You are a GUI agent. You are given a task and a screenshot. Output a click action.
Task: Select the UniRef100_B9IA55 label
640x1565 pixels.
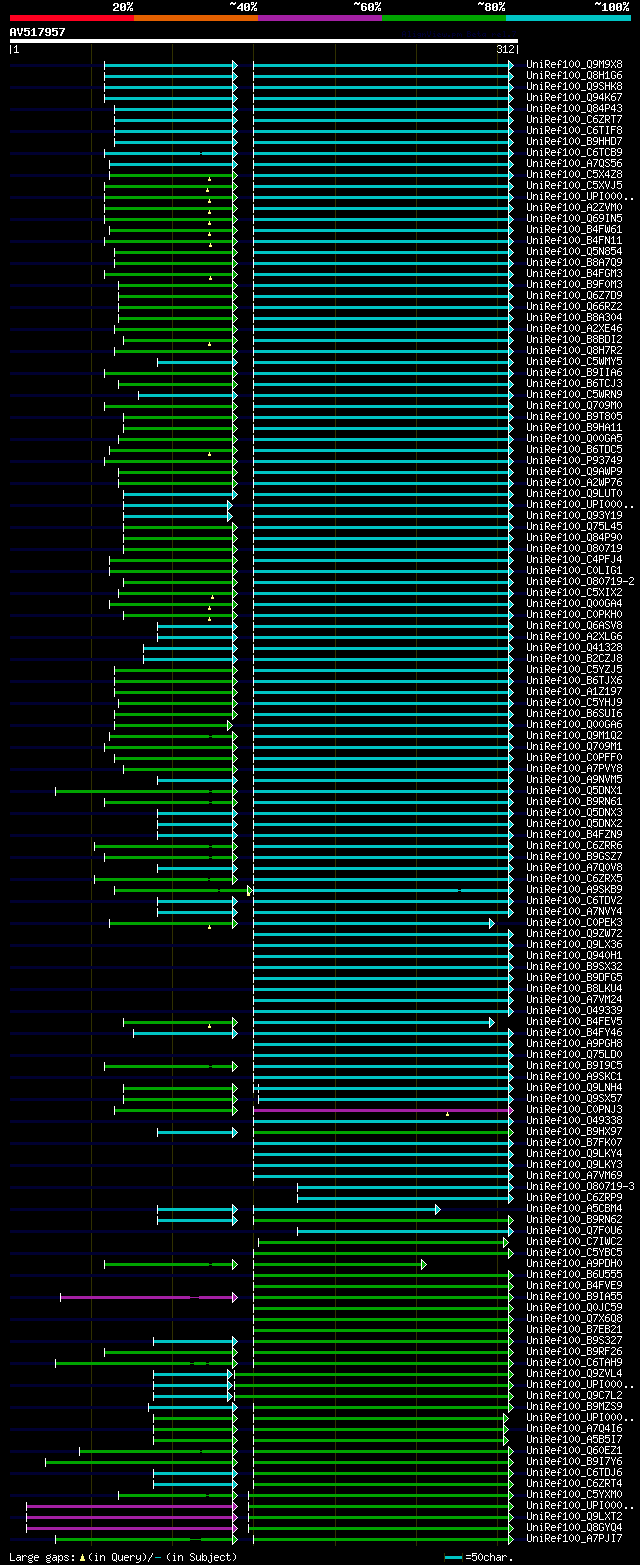(x=574, y=1296)
